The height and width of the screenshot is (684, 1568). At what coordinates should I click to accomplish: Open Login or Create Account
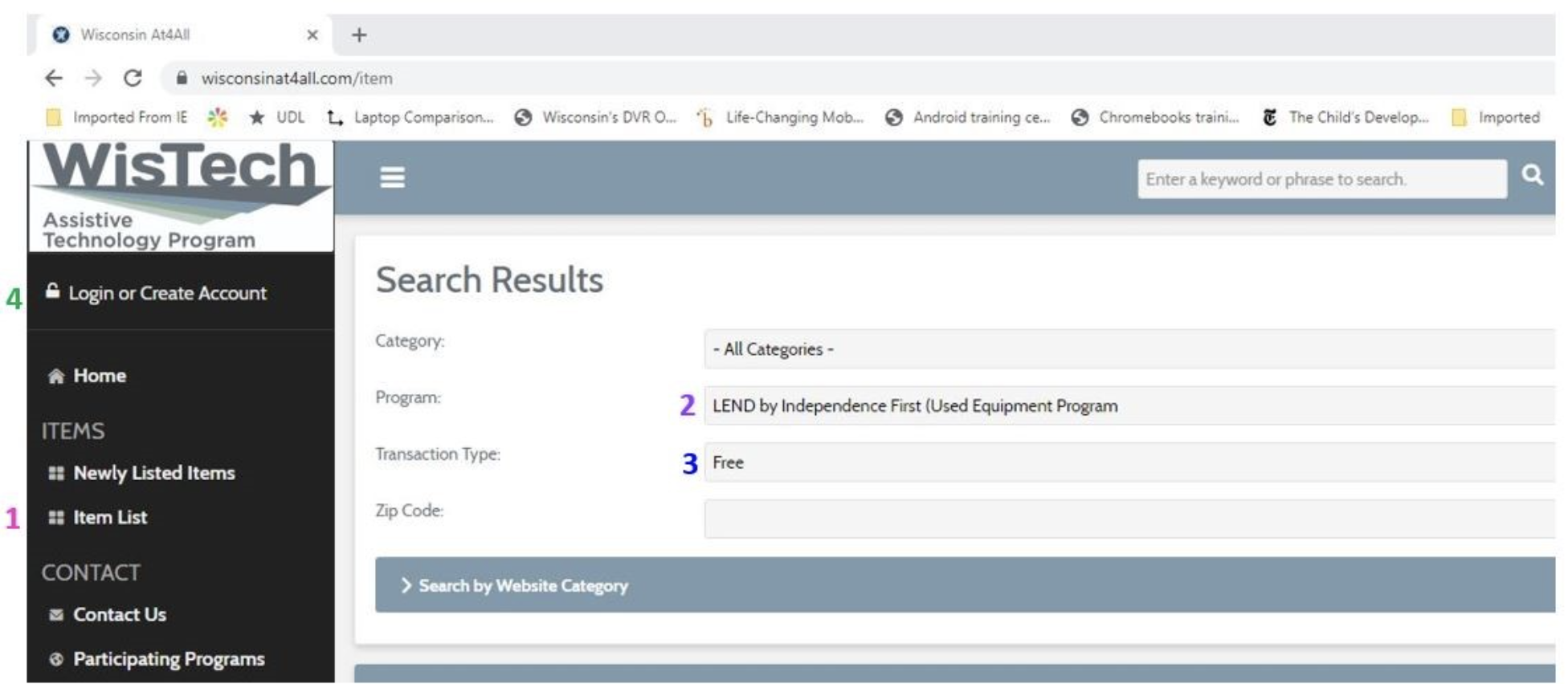[x=167, y=293]
